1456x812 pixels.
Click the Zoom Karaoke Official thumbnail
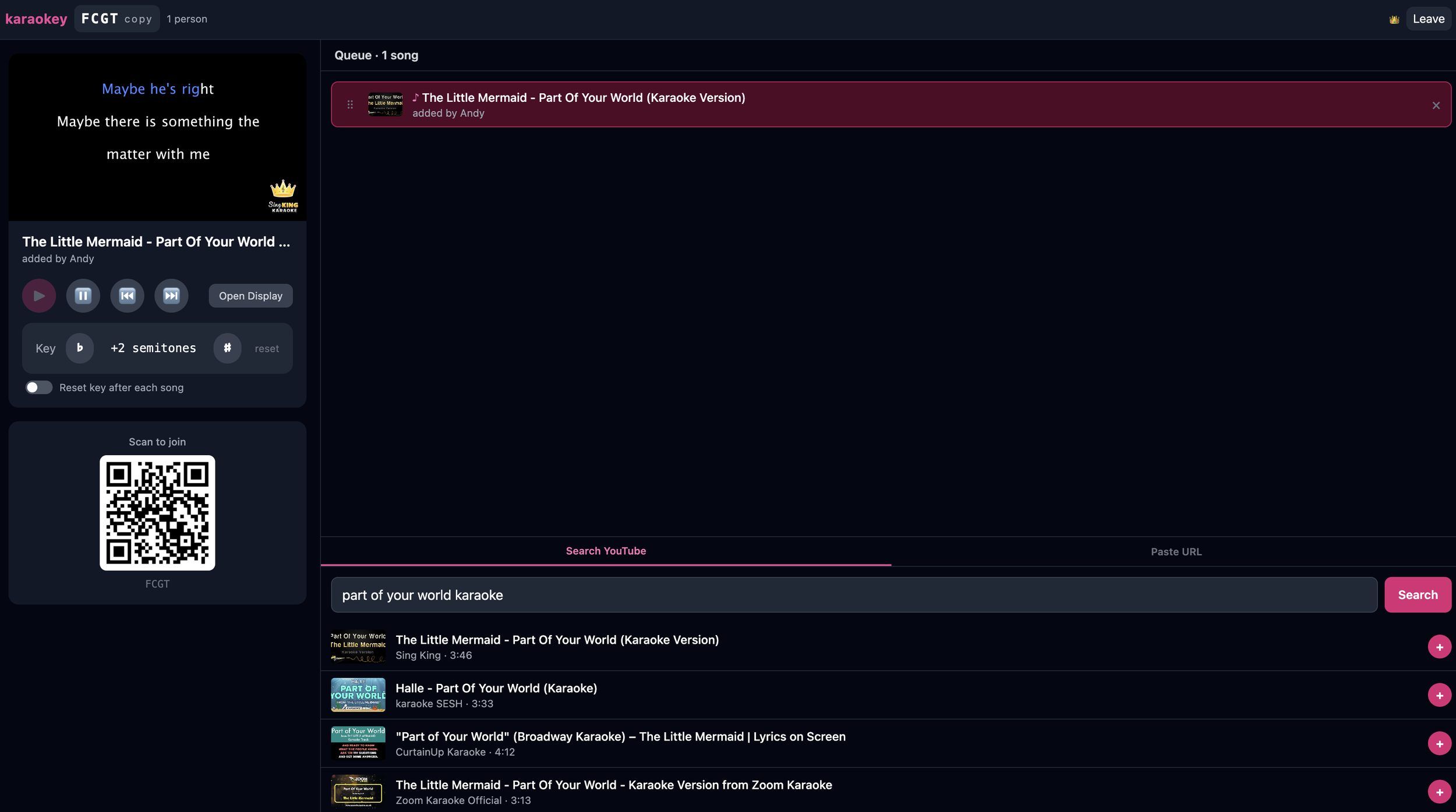click(358, 792)
